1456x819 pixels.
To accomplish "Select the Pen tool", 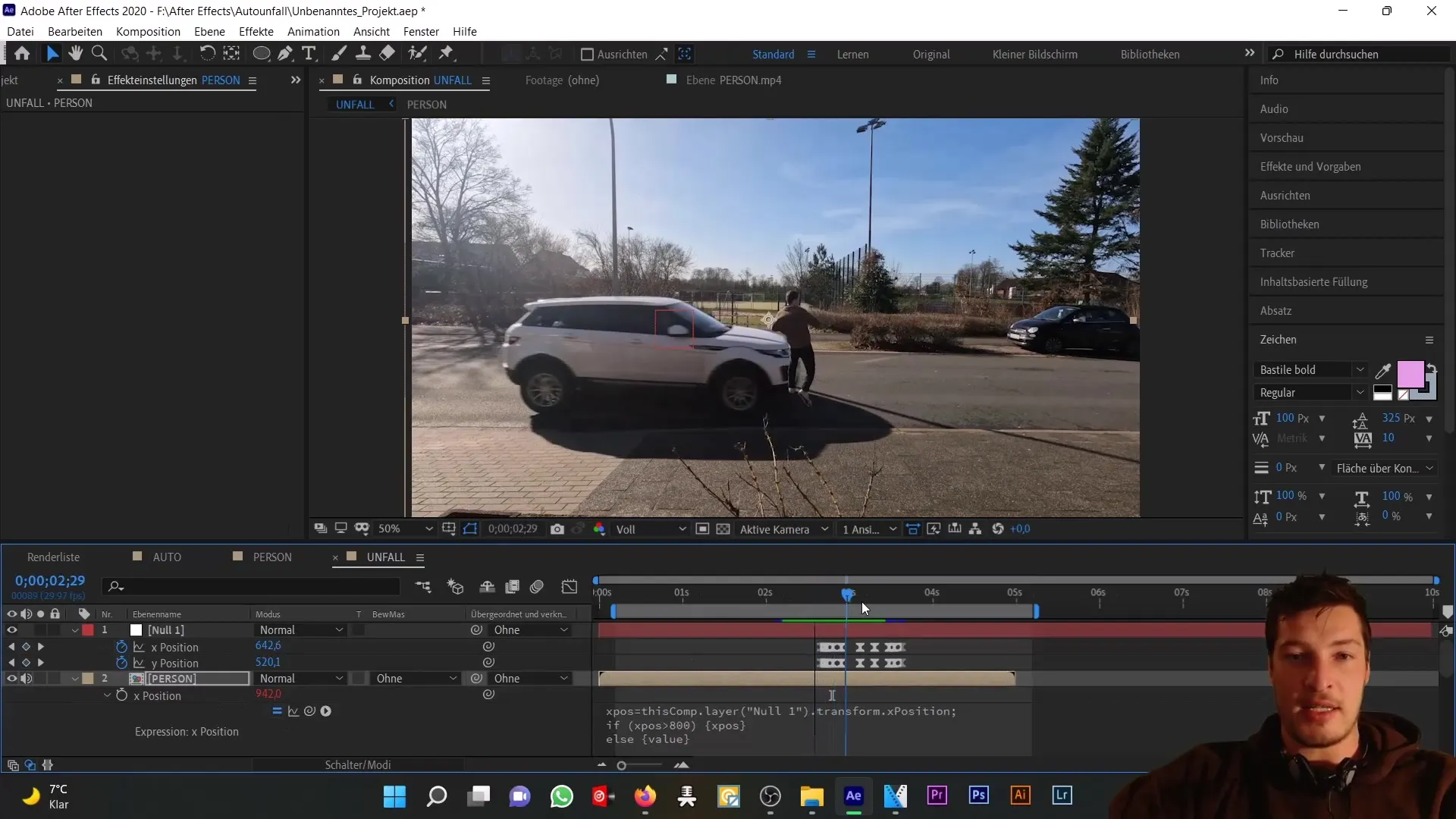I will tap(285, 54).
